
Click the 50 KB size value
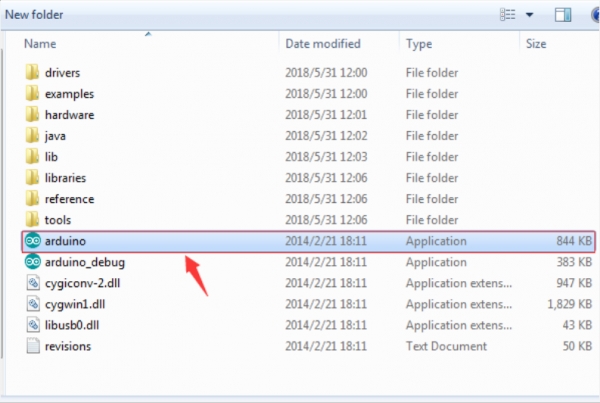tap(577, 346)
